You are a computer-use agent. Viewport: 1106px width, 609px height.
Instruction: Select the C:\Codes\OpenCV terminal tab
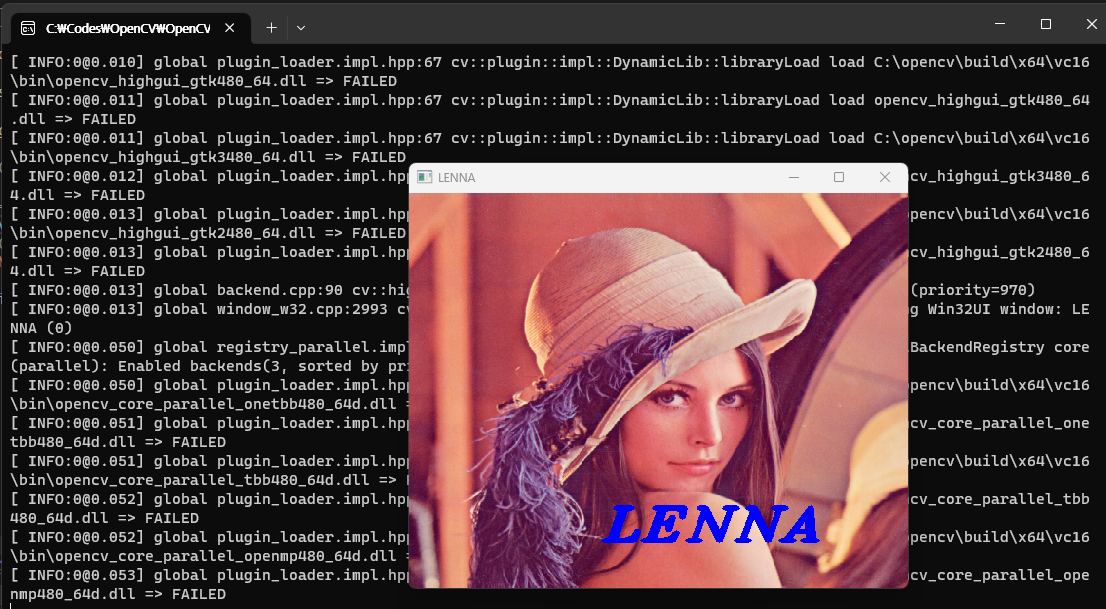point(130,28)
